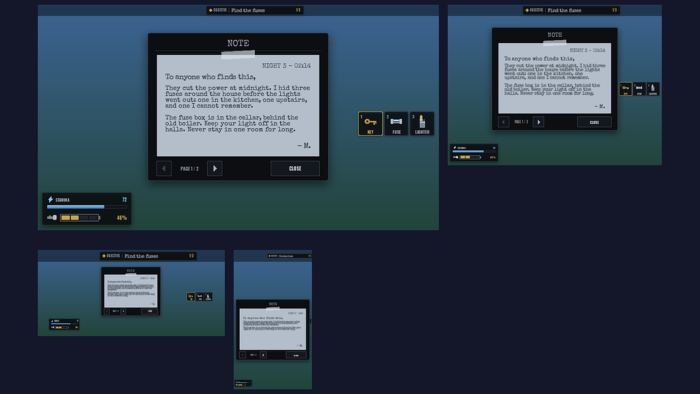Go to previous note page in top-right preview
This screenshot has height=394, width=700.
coord(504,122)
